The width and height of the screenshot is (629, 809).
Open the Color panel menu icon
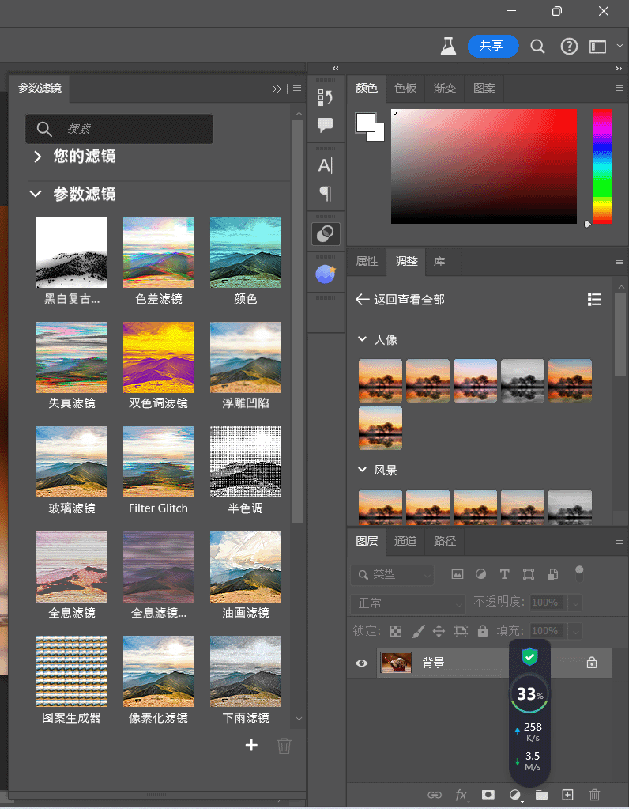pyautogui.click(x=619, y=88)
